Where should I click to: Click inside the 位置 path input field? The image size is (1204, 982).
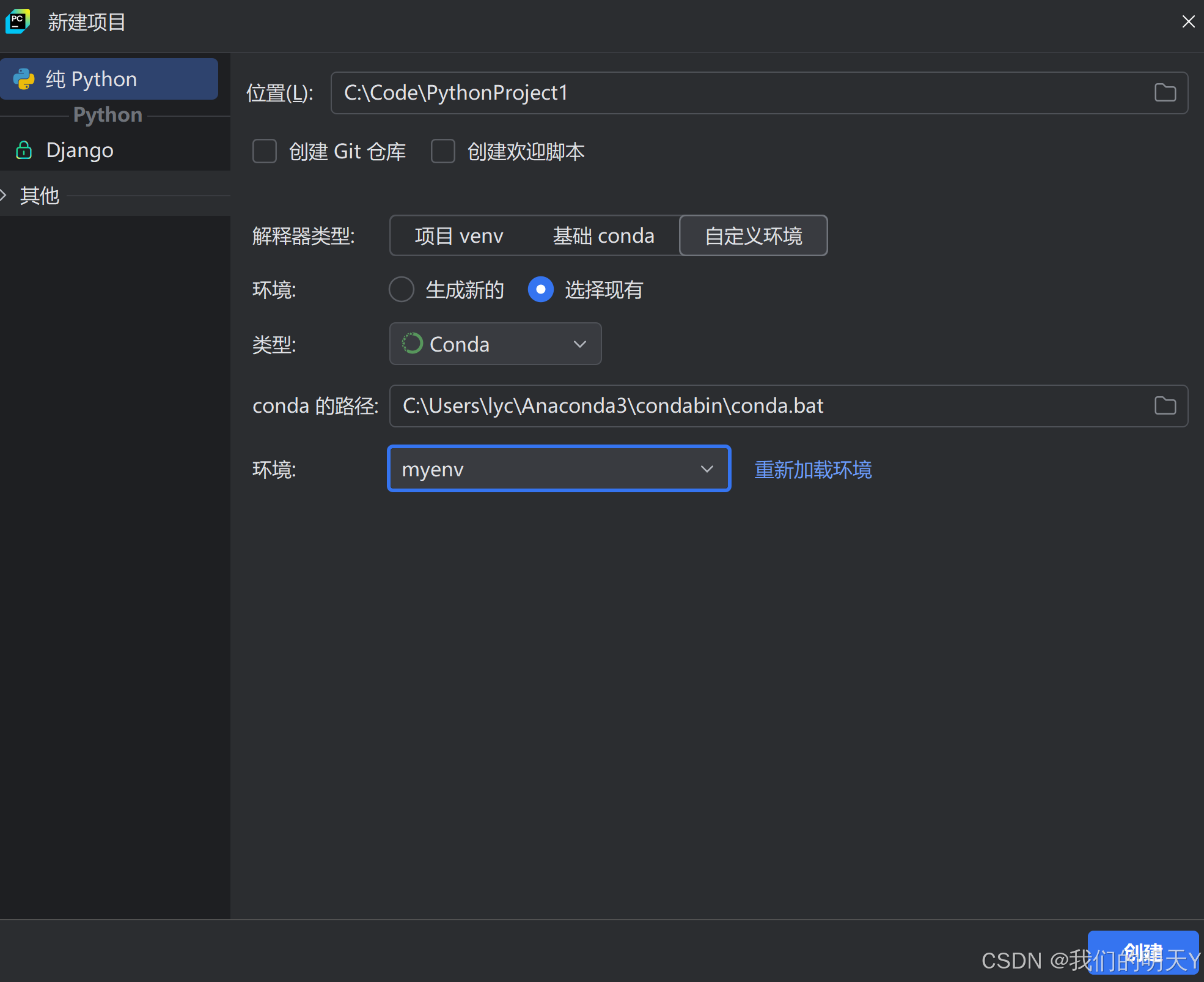(672, 92)
